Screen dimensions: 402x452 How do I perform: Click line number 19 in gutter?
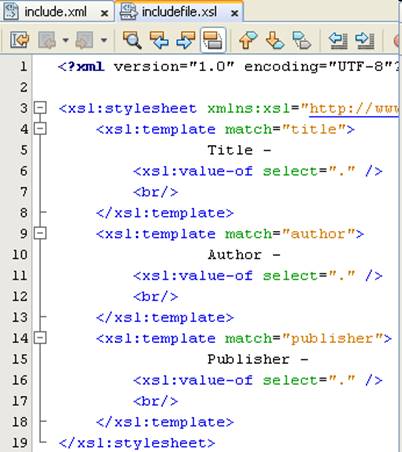pos(19,443)
